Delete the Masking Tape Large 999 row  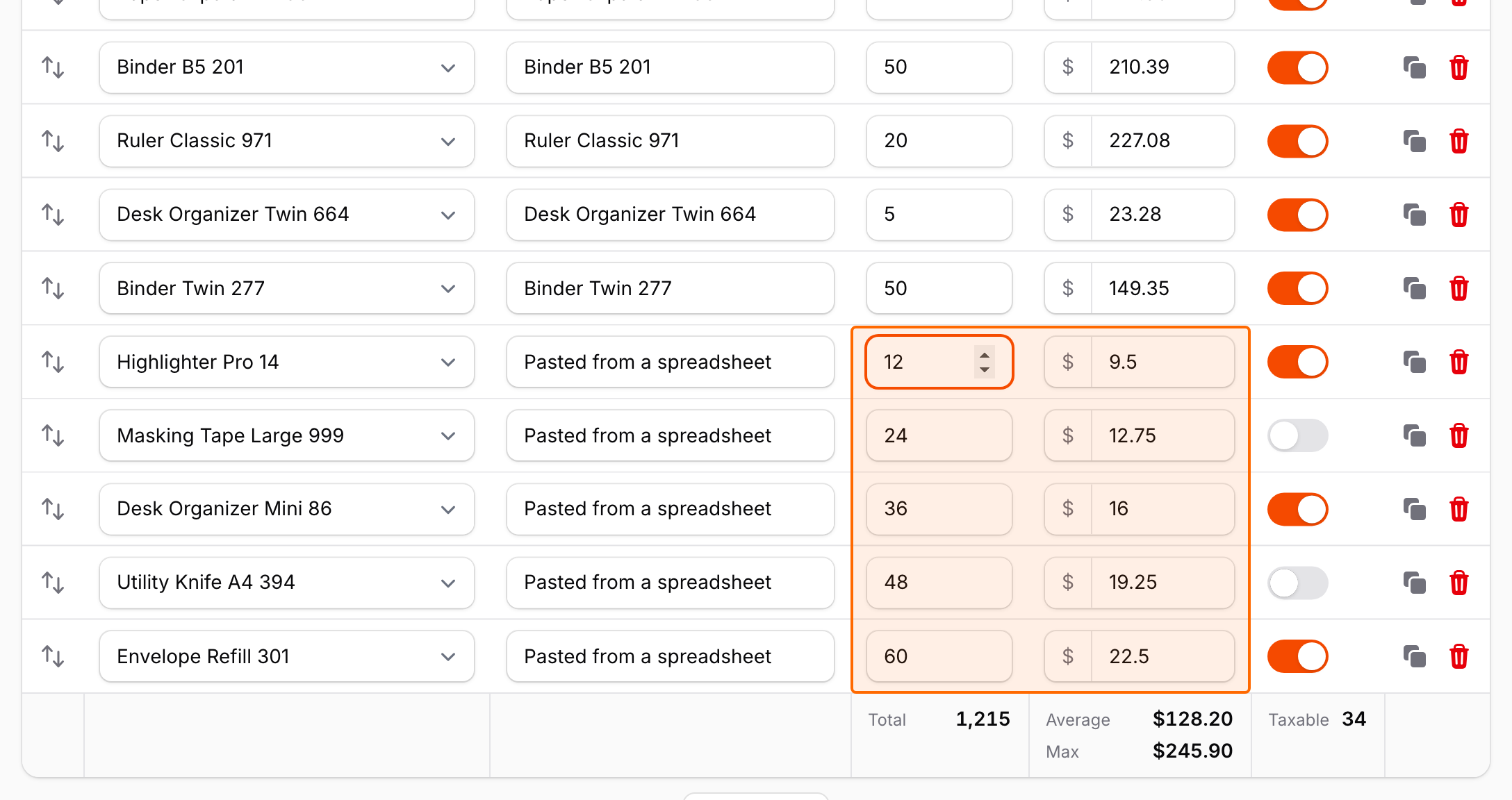(x=1458, y=436)
